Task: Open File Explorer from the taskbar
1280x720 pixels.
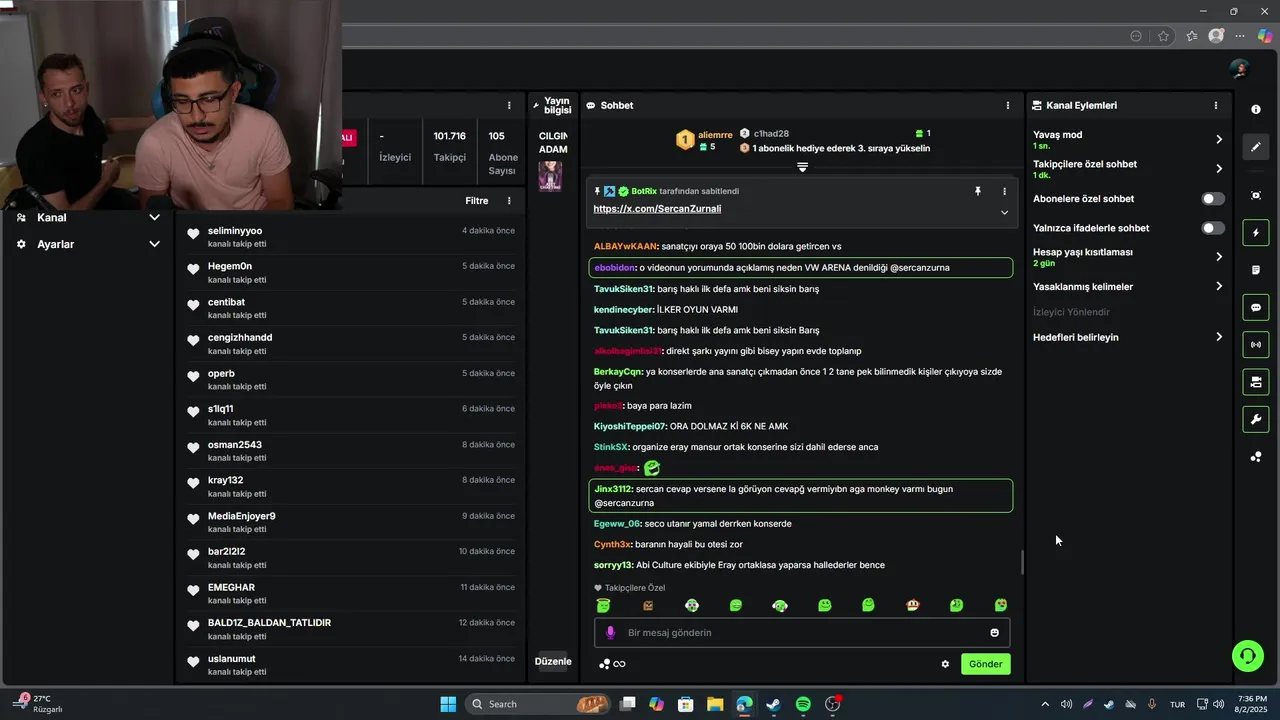Action: 715,704
